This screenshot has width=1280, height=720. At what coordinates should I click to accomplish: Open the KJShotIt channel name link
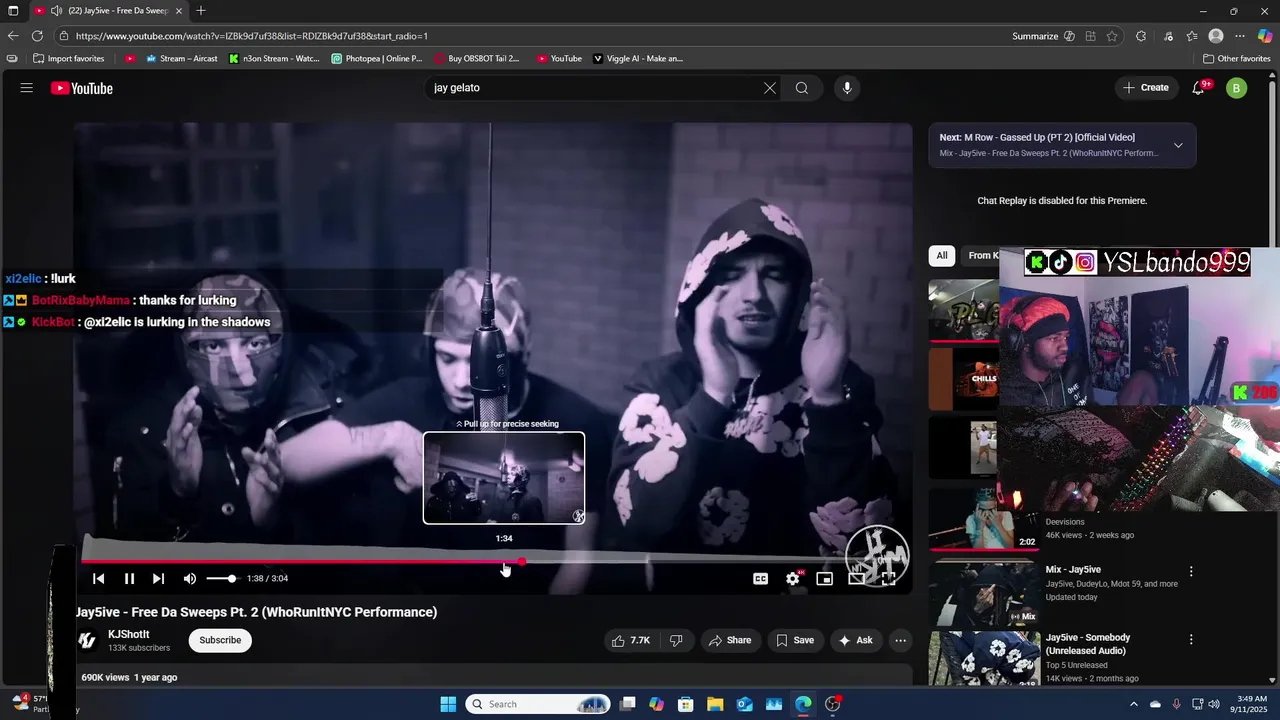point(129,634)
